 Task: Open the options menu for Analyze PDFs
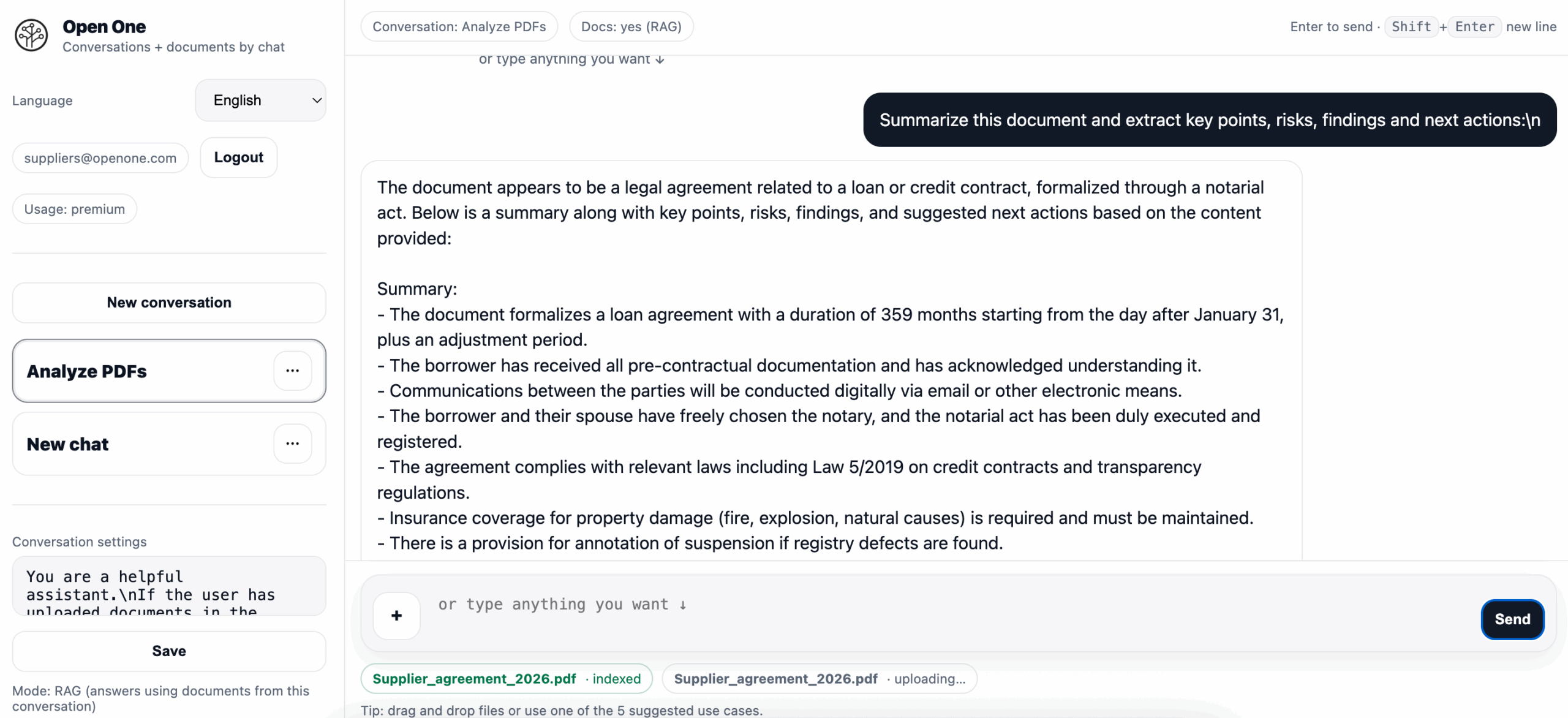tap(293, 371)
